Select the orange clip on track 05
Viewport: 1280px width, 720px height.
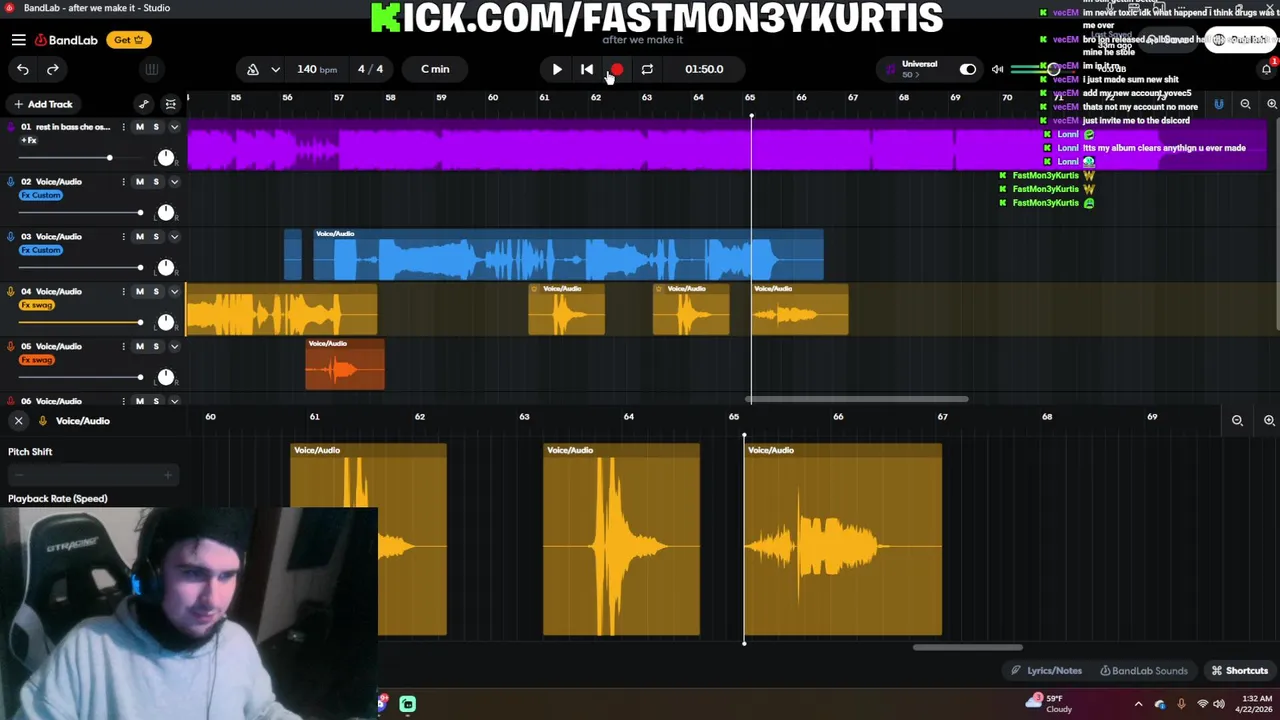[345, 364]
